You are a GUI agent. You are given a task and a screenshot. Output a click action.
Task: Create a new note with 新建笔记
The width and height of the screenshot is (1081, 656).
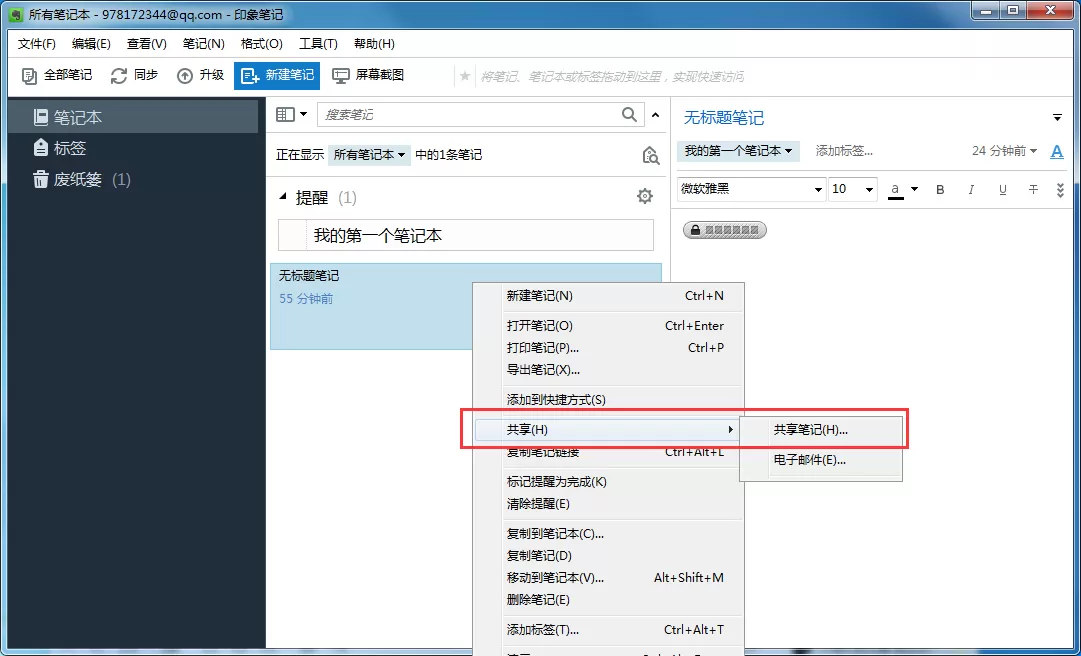click(277, 76)
